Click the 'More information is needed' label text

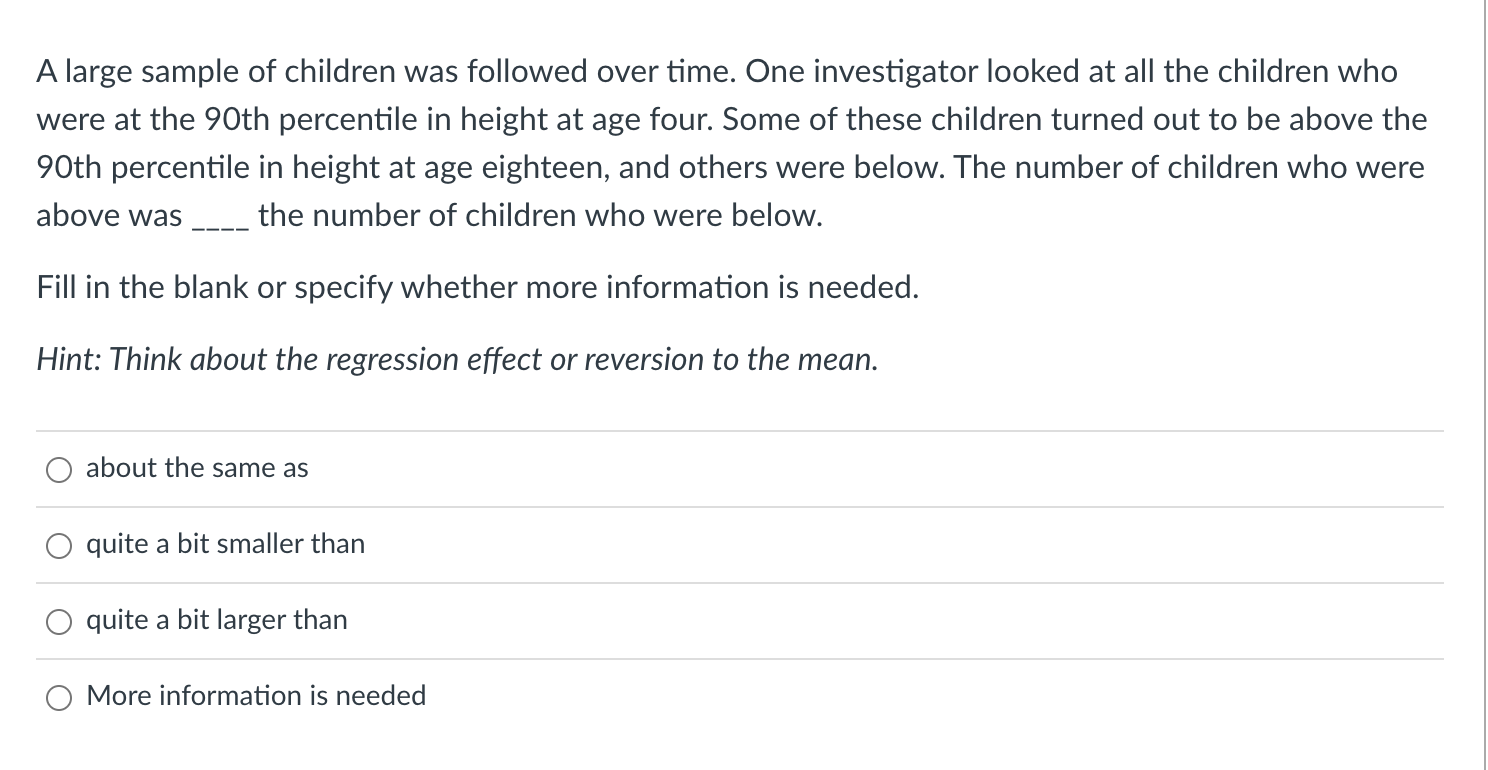256,695
